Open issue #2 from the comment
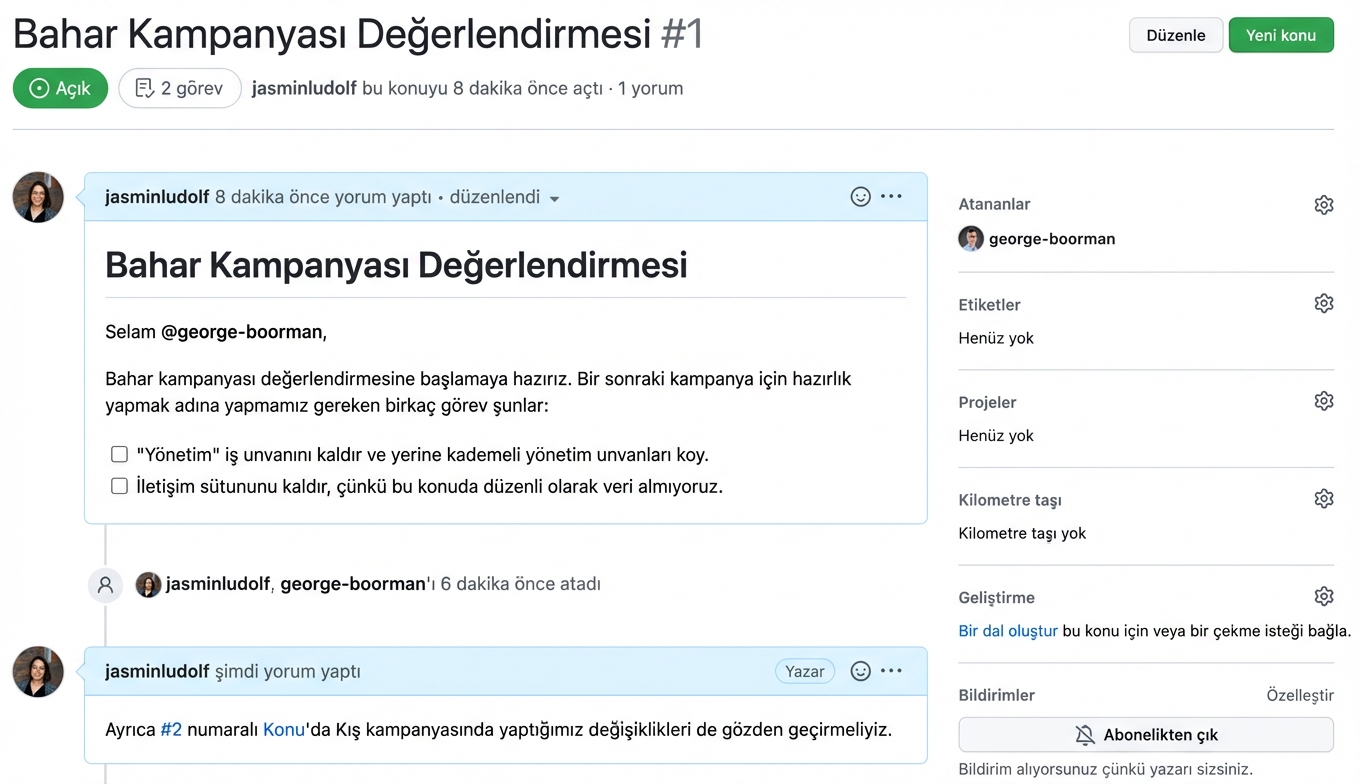 point(172,729)
